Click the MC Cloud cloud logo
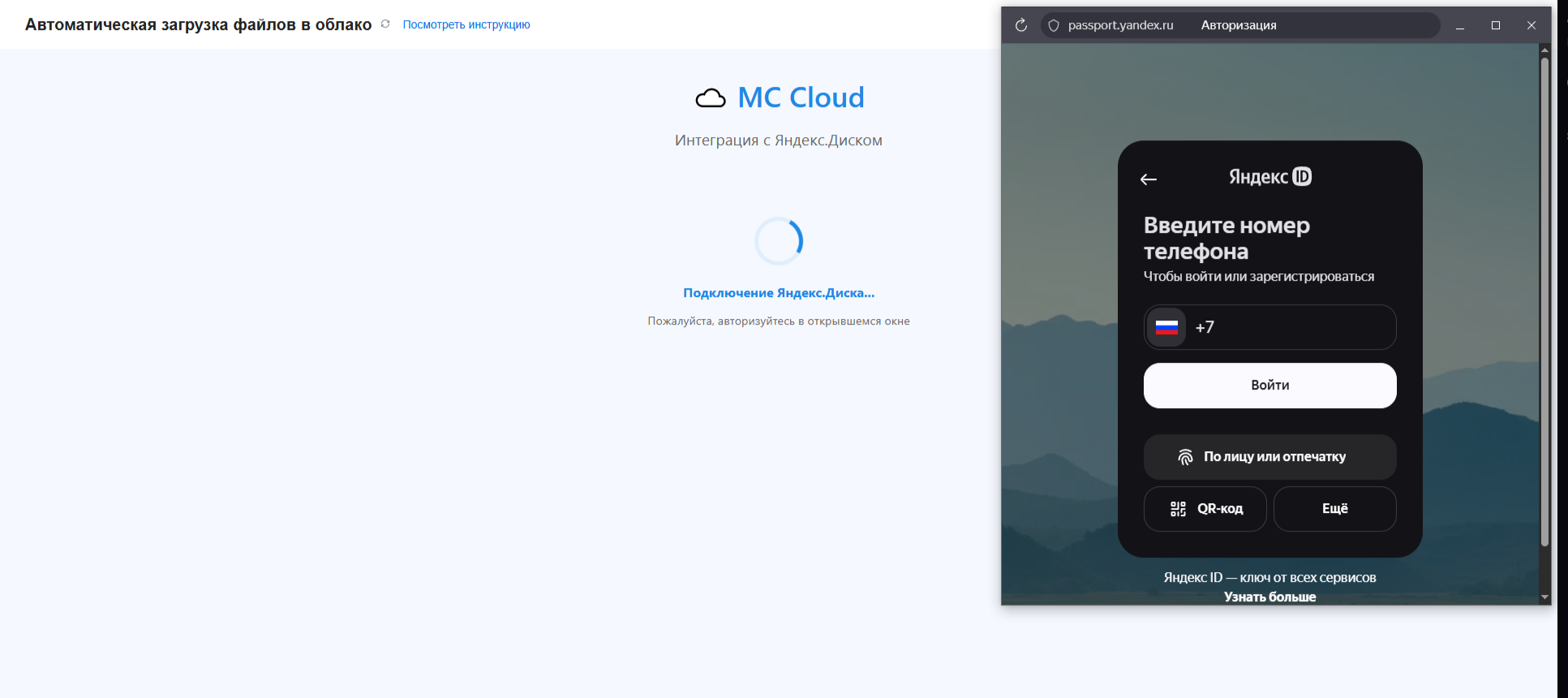This screenshot has height=698, width=1568. click(711, 98)
